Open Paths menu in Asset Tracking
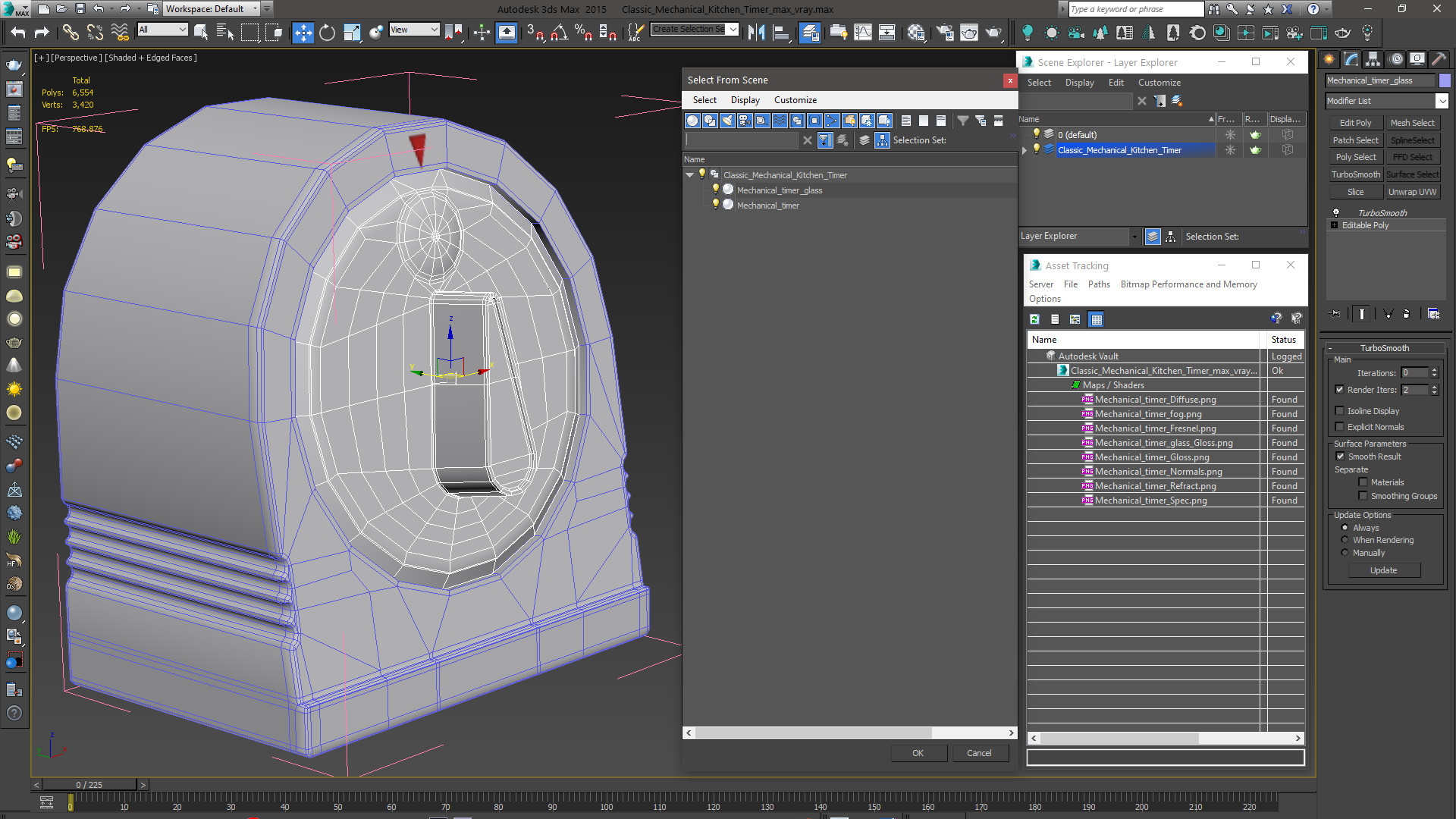This screenshot has height=819, width=1456. click(1098, 284)
